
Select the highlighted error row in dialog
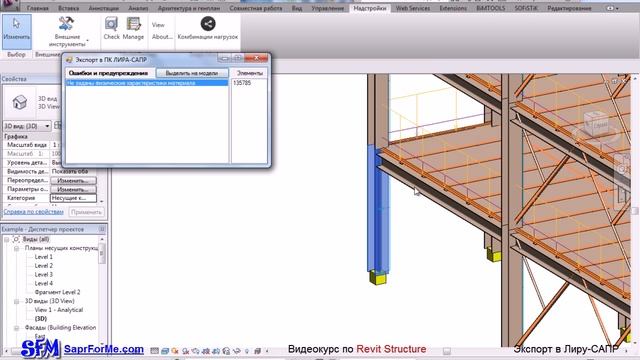(147, 83)
